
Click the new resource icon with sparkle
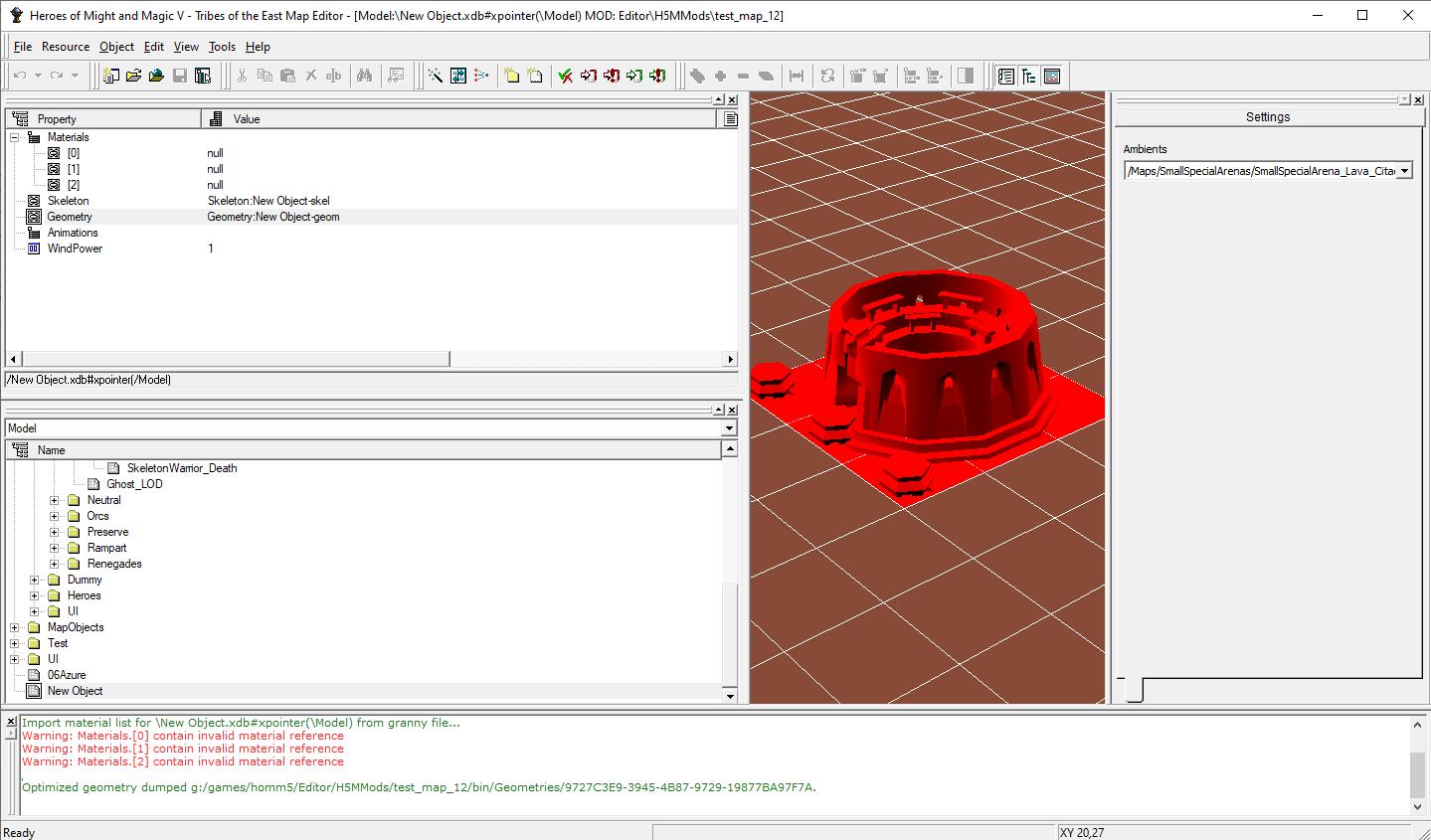point(111,76)
